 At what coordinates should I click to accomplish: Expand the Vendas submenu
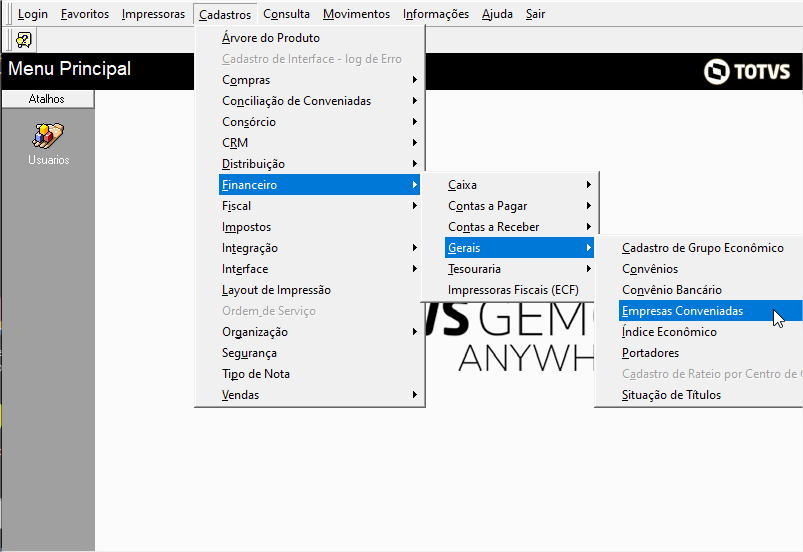(319, 395)
